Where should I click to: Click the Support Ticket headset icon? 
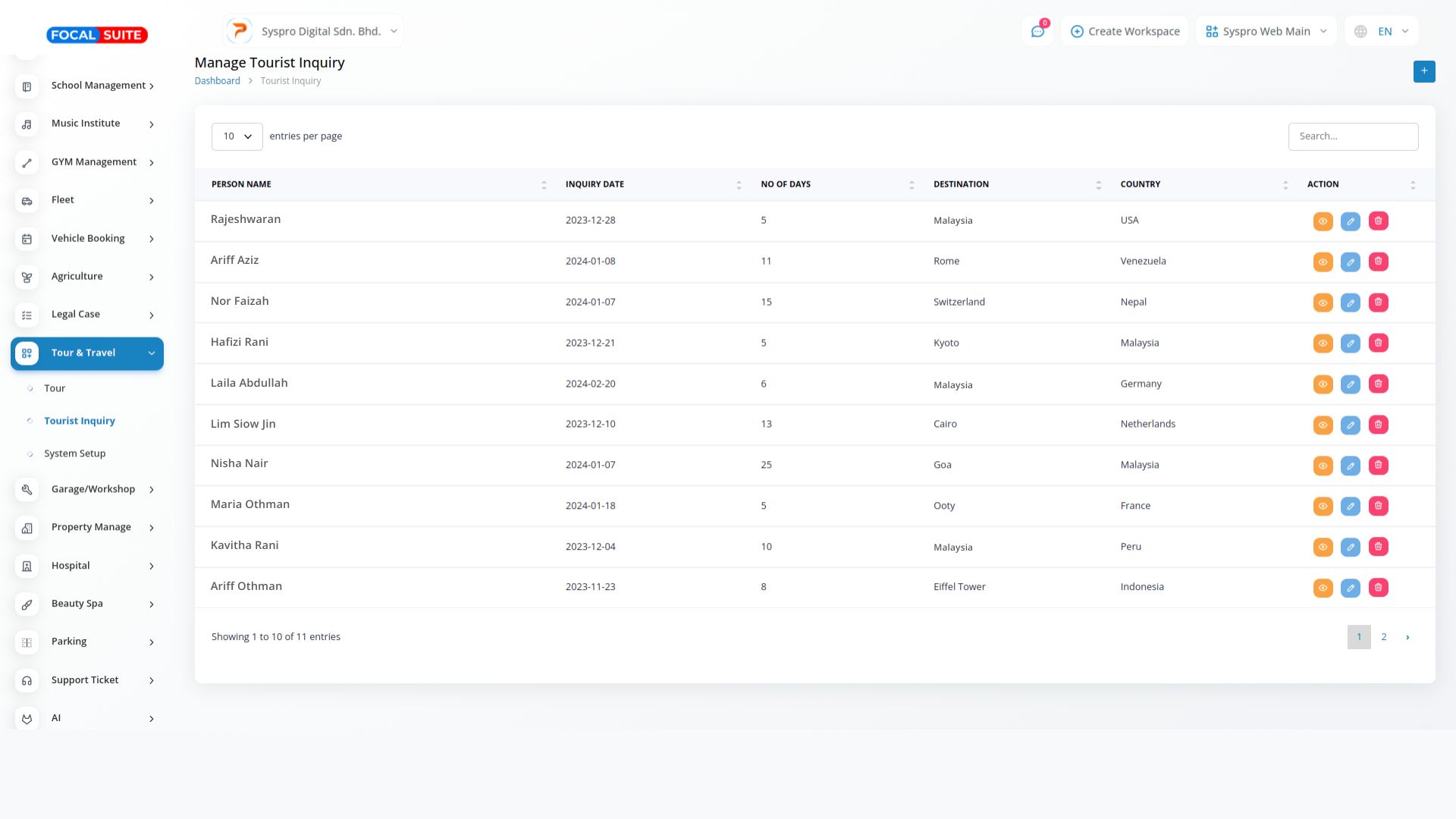pos(27,681)
